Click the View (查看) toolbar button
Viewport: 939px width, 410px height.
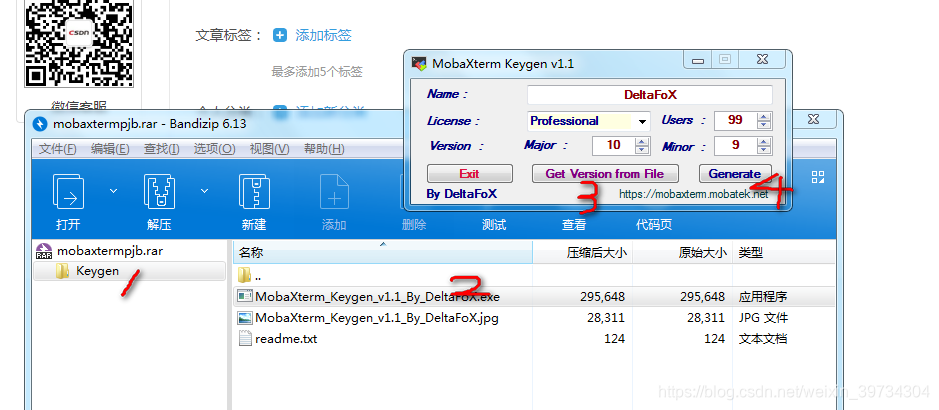point(574,224)
